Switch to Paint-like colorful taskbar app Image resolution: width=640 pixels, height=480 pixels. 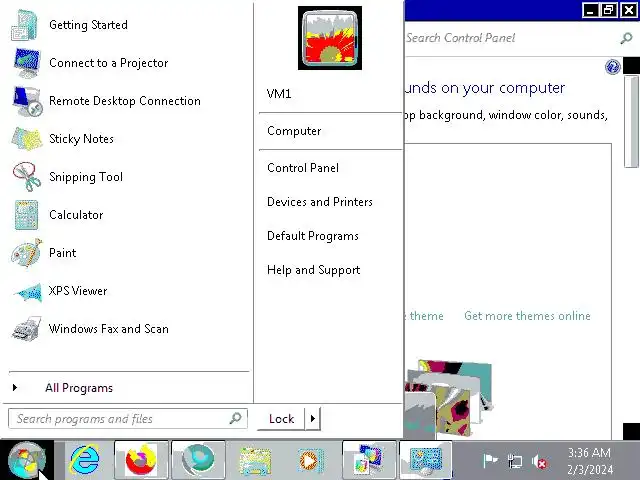[369, 460]
